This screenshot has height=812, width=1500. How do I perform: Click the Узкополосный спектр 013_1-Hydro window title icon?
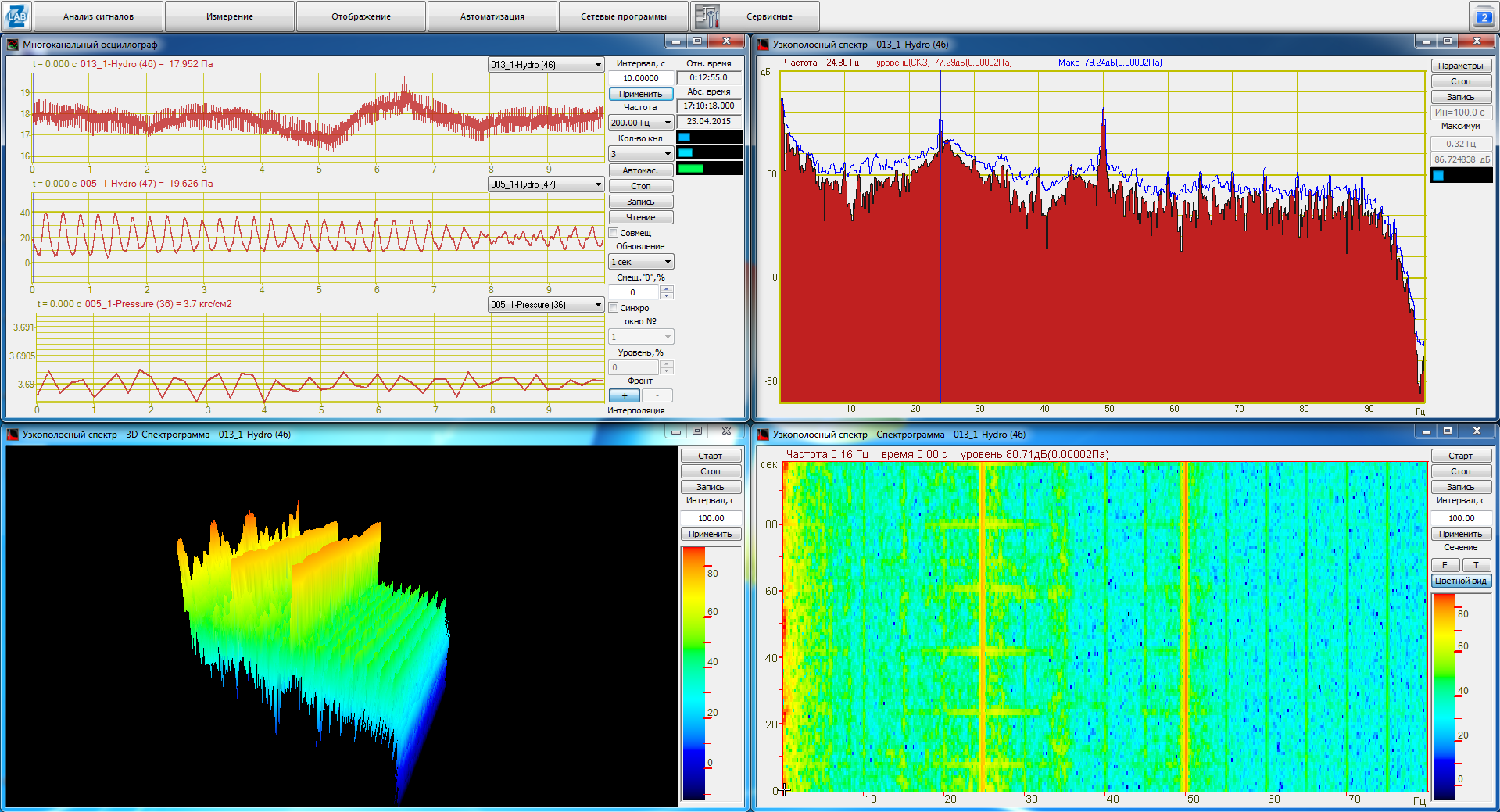coord(763,45)
